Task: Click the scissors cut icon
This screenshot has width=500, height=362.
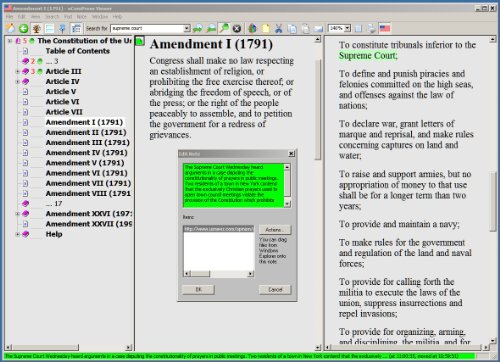Action: pos(279,28)
